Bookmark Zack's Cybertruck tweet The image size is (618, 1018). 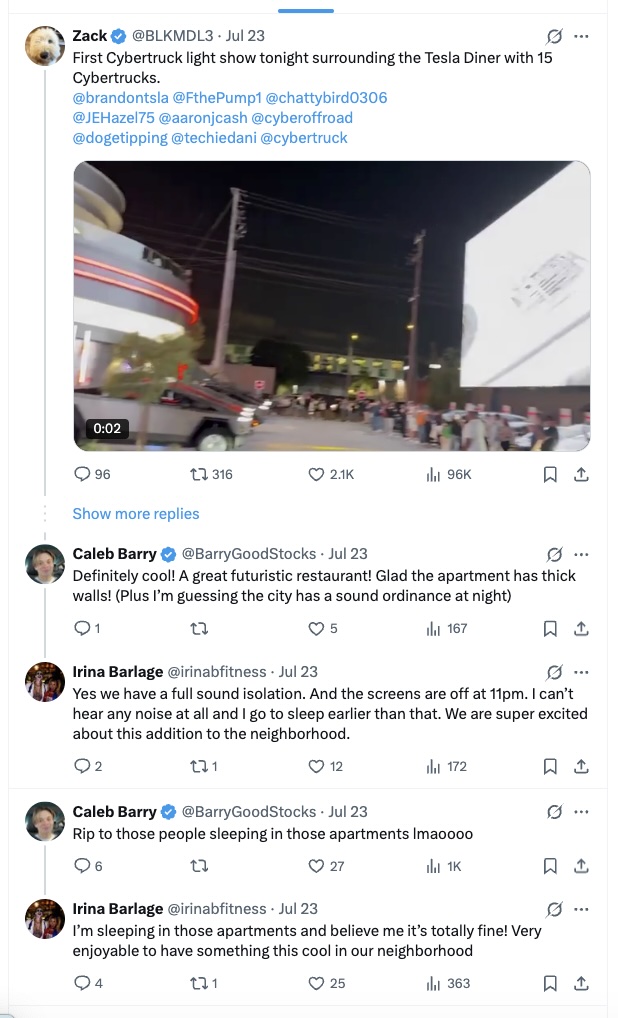(550, 474)
